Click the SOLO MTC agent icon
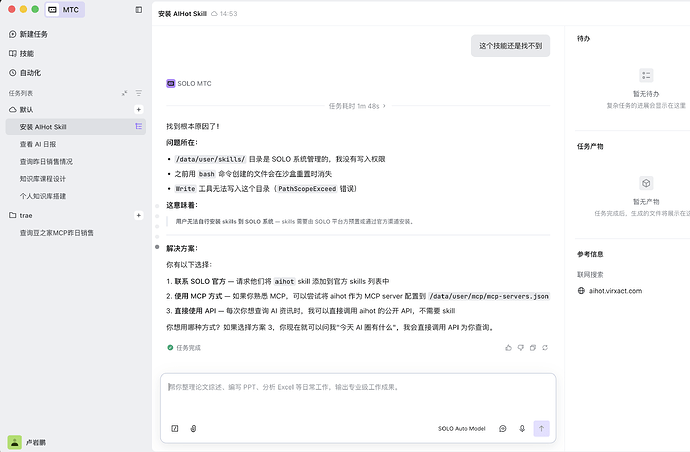This screenshot has height=452, width=690. (x=171, y=84)
